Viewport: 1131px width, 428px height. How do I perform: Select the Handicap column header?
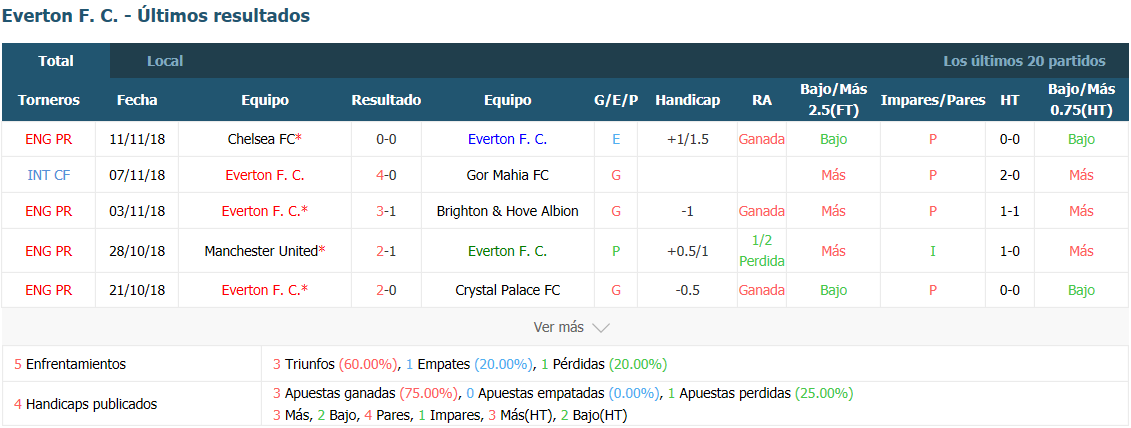point(687,100)
